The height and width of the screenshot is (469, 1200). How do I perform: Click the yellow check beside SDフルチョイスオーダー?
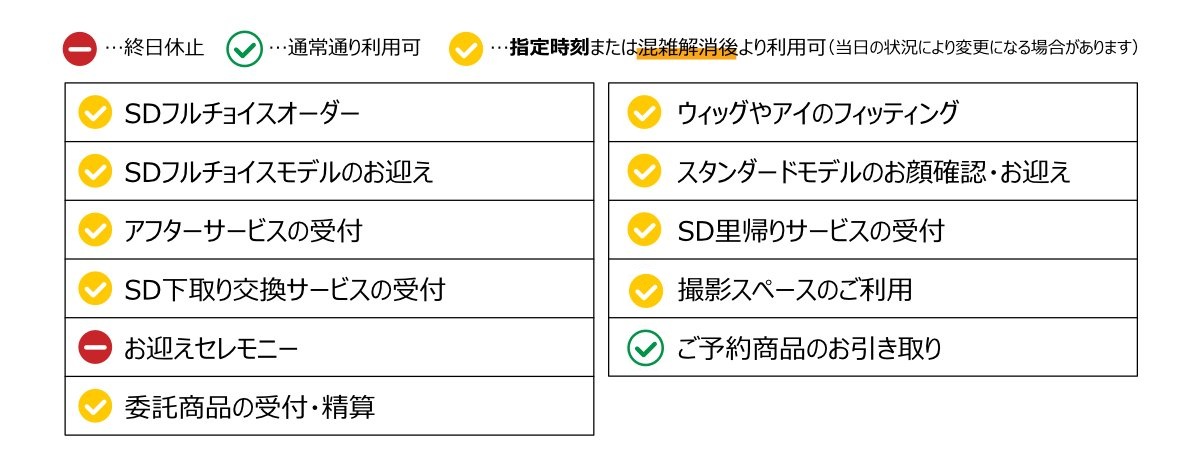click(x=95, y=113)
